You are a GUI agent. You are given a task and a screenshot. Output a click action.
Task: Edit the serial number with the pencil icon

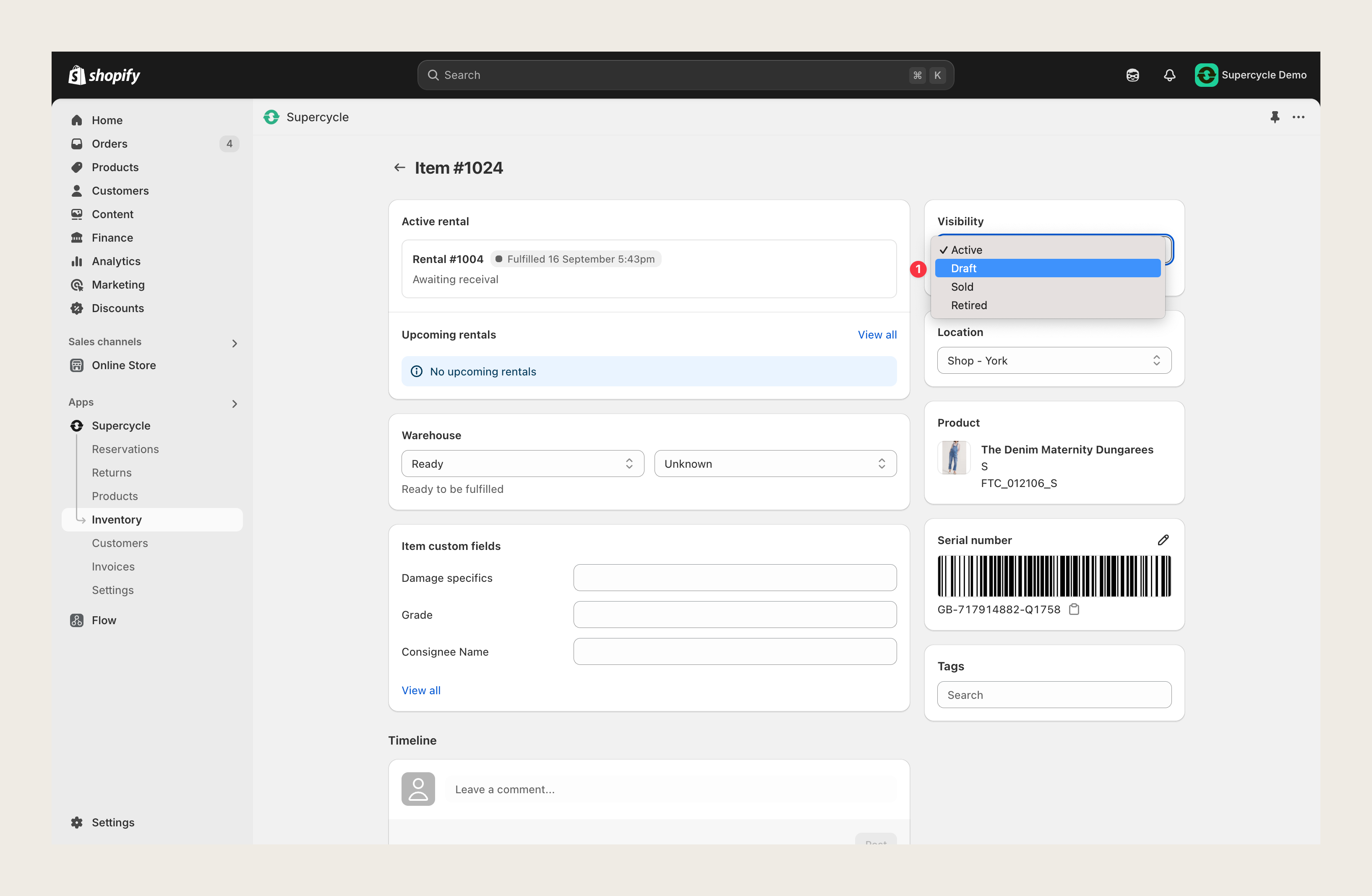(1163, 540)
